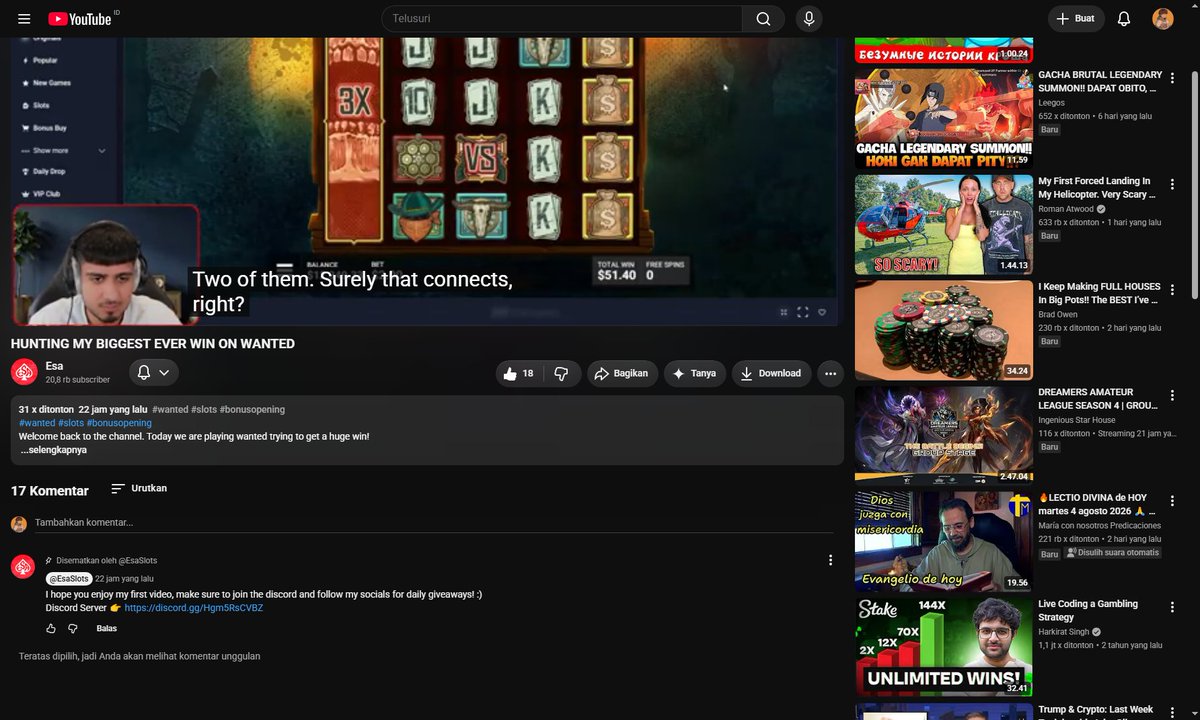The image size is (1200, 720).
Task: Open DREAMERS AMATEUR LEAGUE SEASON 4 title
Action: point(1100,398)
